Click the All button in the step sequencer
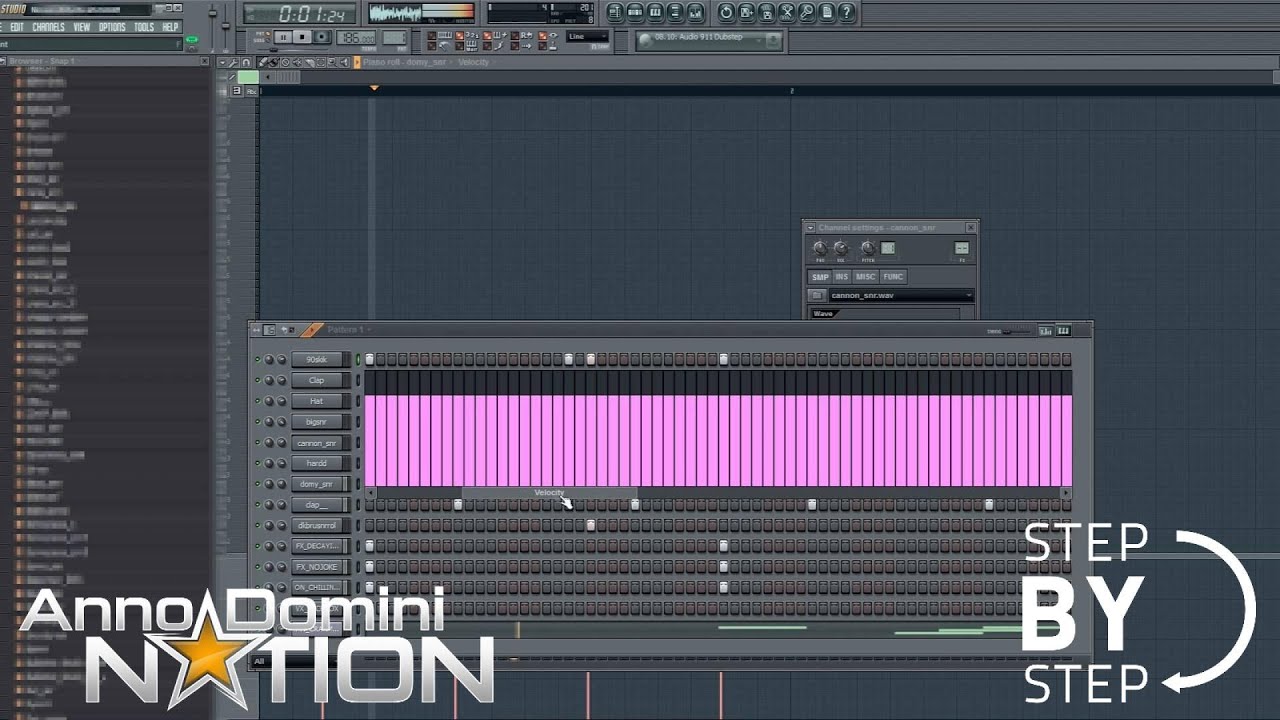 point(258,662)
